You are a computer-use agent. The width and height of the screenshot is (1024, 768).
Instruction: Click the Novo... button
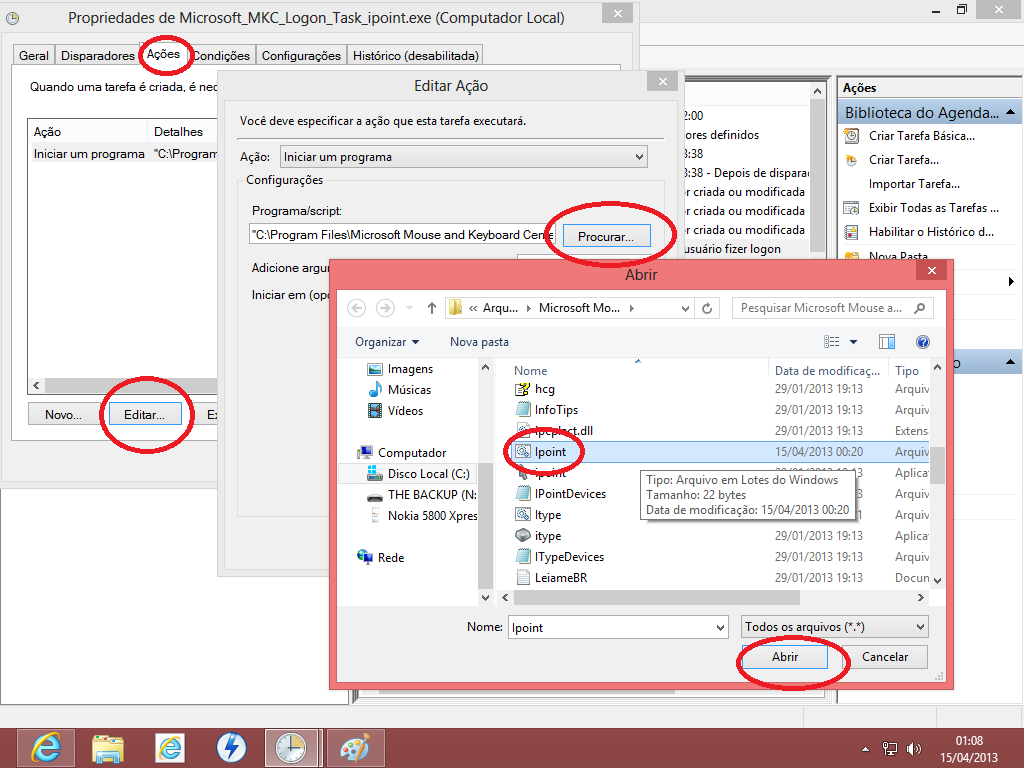point(63,415)
